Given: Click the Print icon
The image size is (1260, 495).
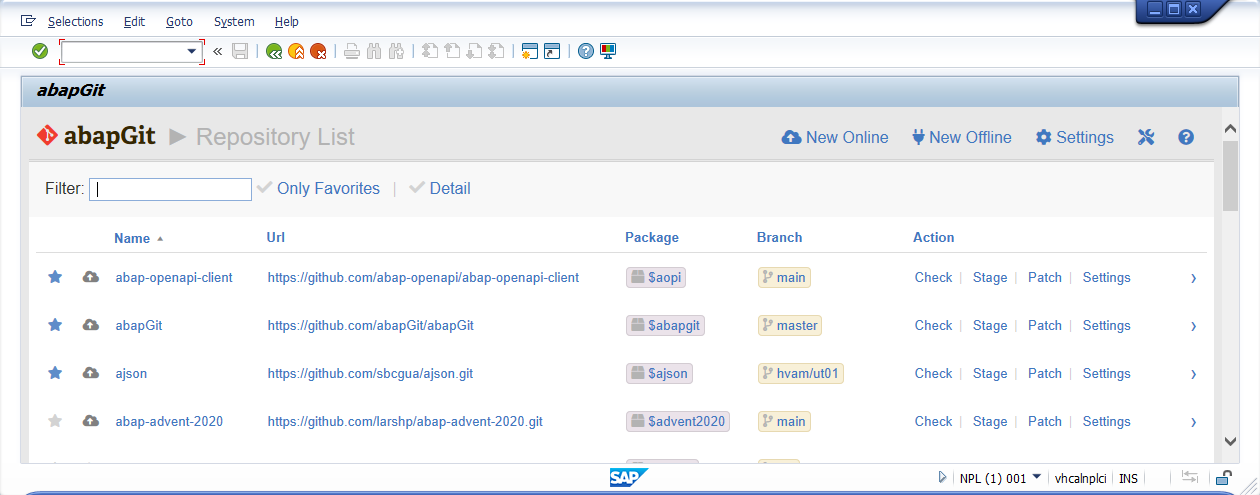Looking at the screenshot, I should [x=352, y=51].
